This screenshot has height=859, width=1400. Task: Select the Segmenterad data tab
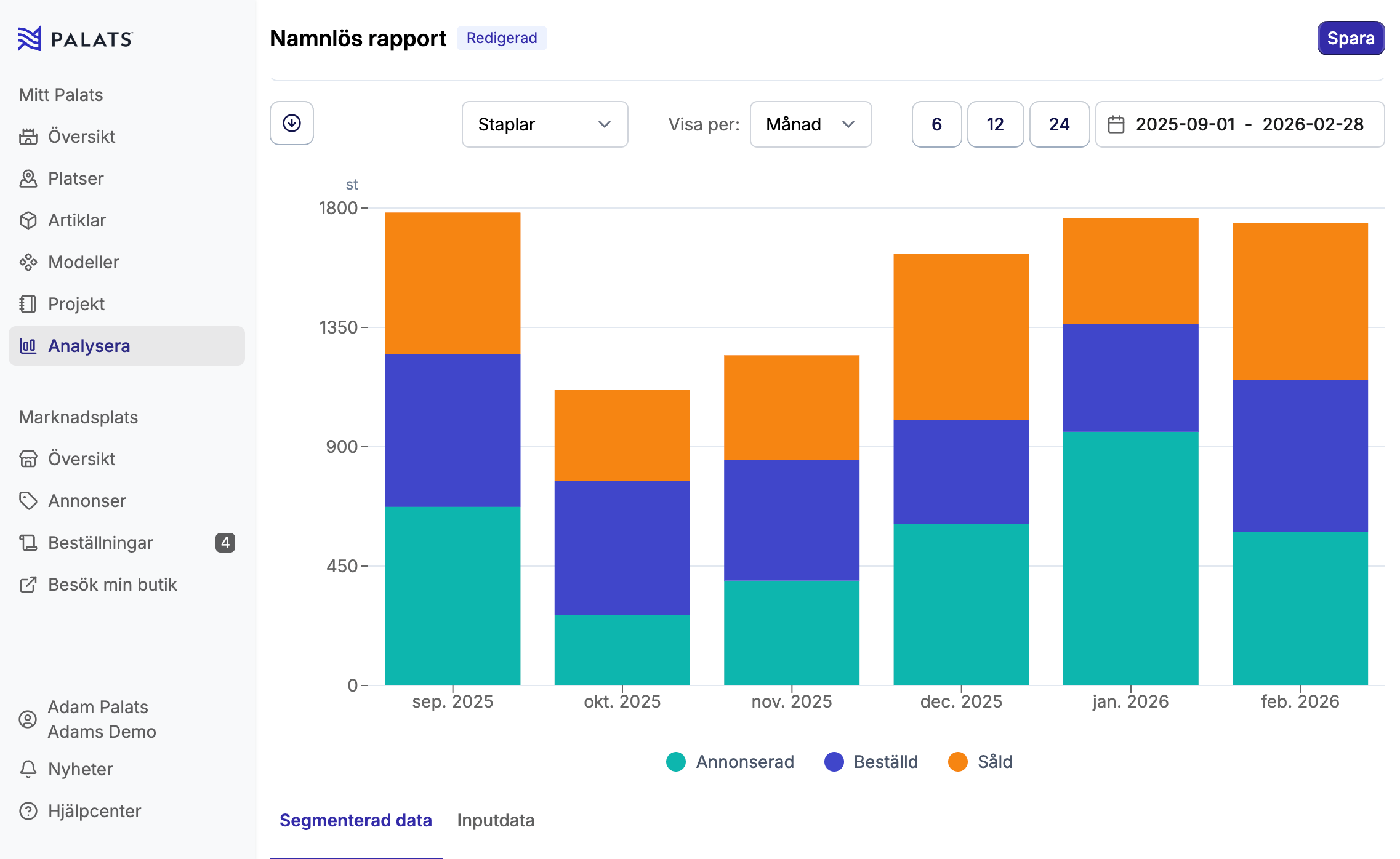coord(355,820)
